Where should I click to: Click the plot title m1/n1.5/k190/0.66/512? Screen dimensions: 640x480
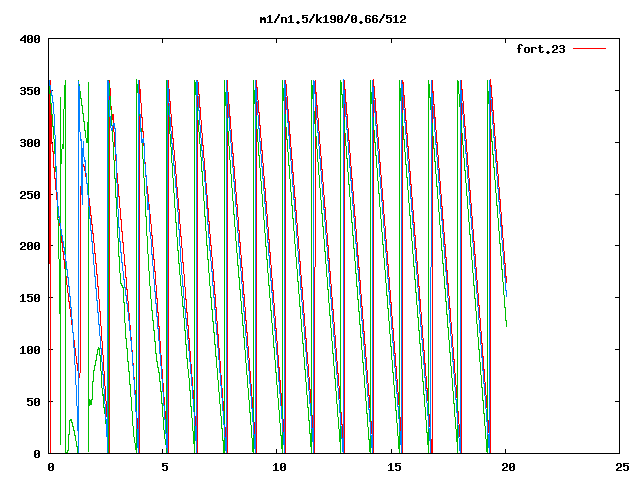tap(333, 19)
